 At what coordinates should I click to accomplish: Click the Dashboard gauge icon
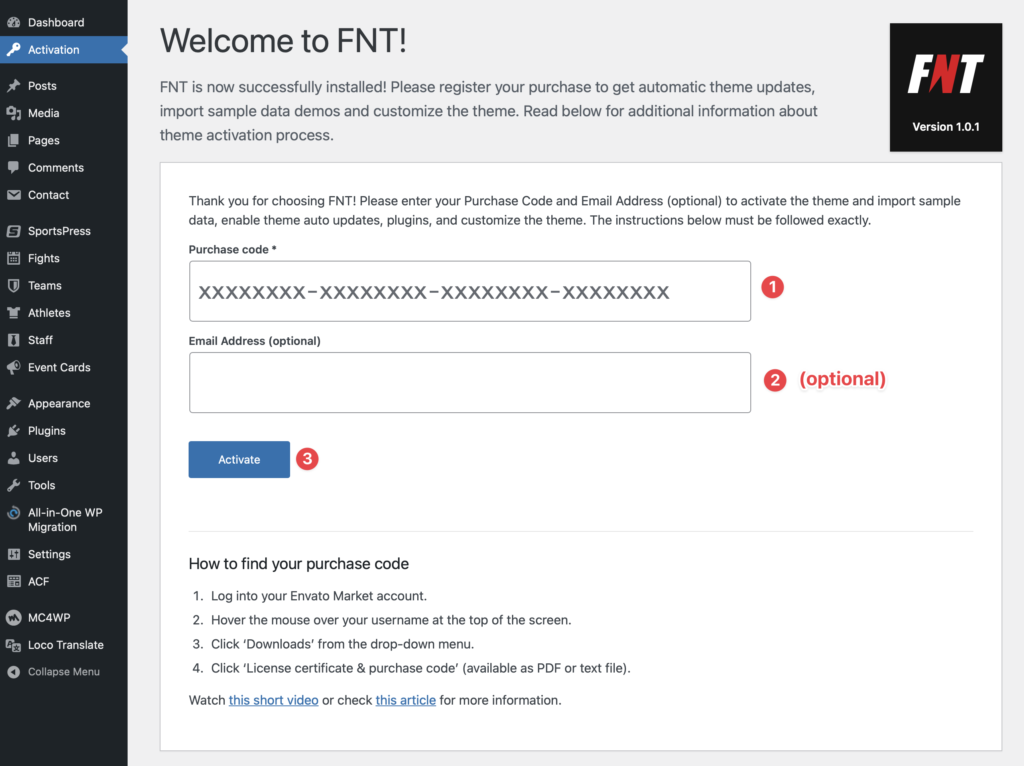[14, 22]
